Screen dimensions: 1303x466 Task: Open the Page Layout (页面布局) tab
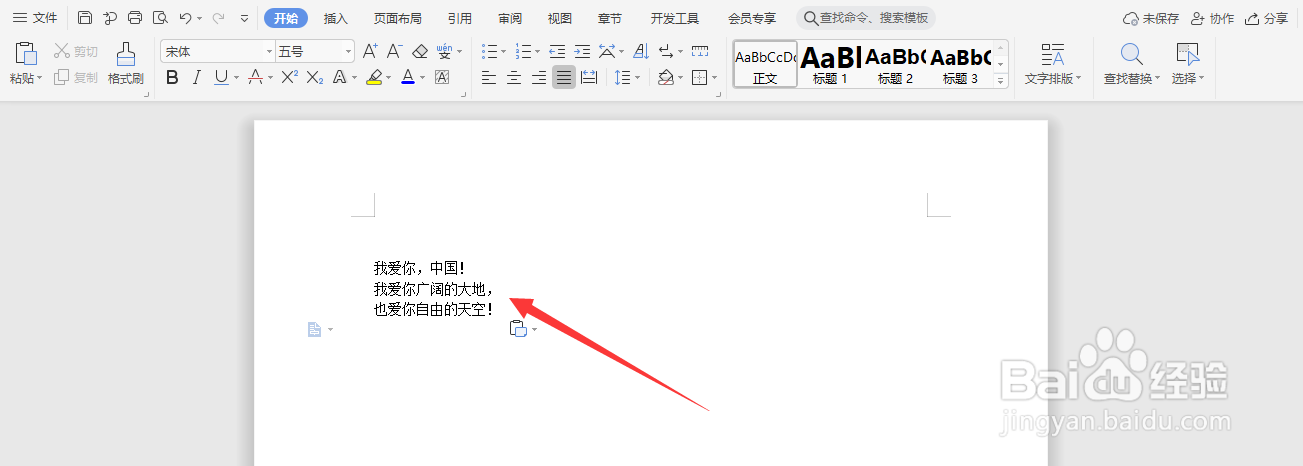398,18
